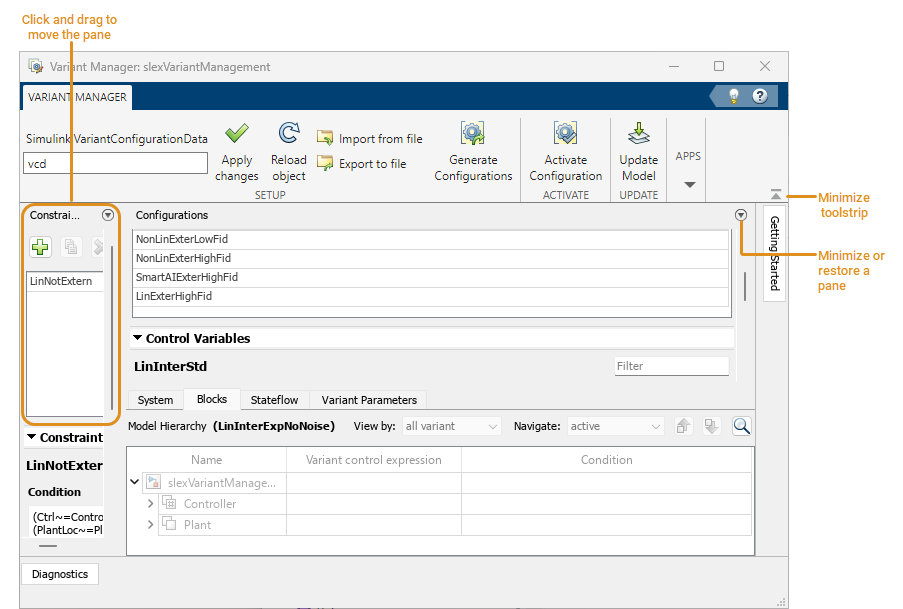
Task: Click the Reload object icon
Action: 289,134
